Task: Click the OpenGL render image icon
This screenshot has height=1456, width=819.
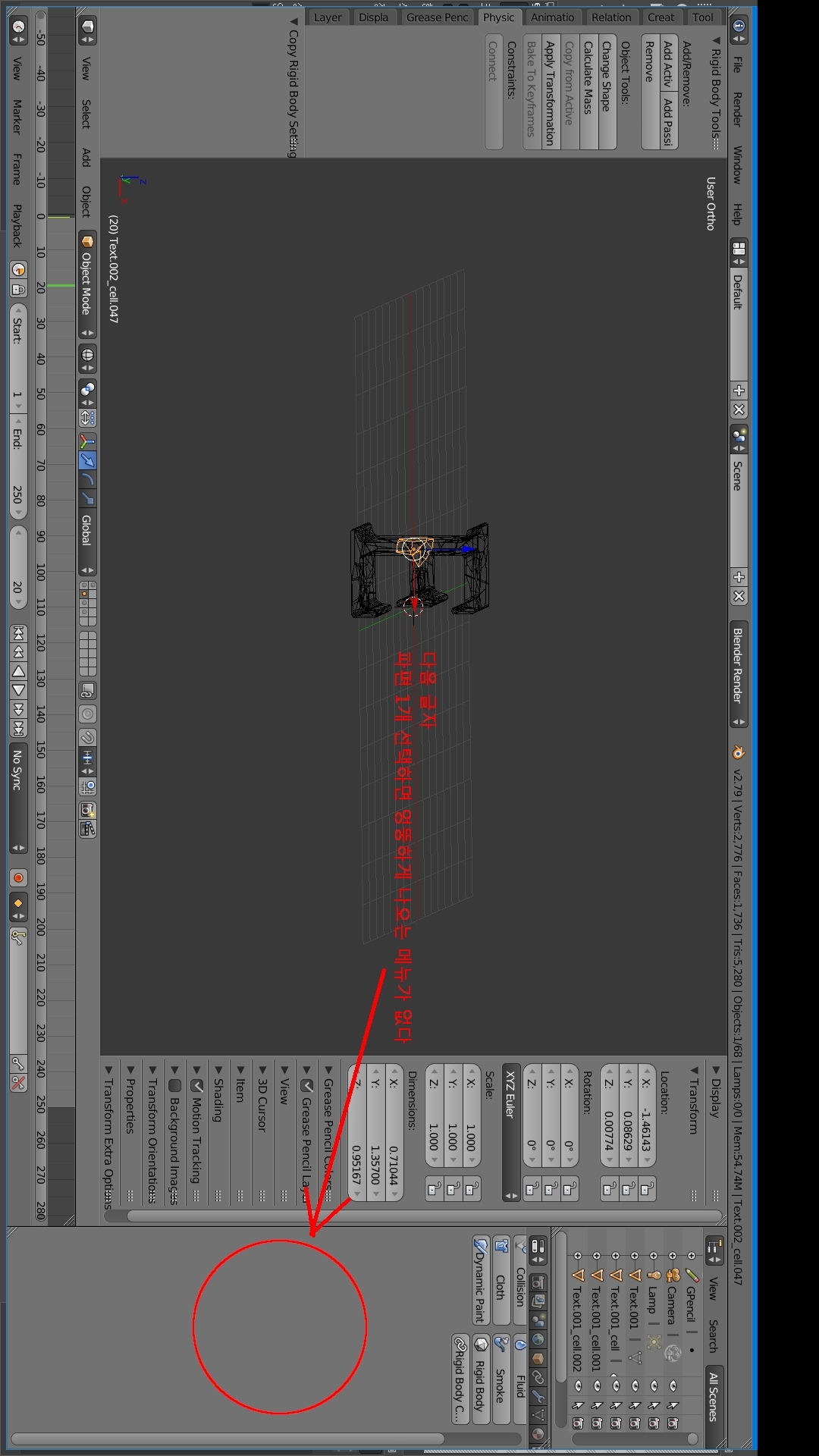Action: (87, 810)
